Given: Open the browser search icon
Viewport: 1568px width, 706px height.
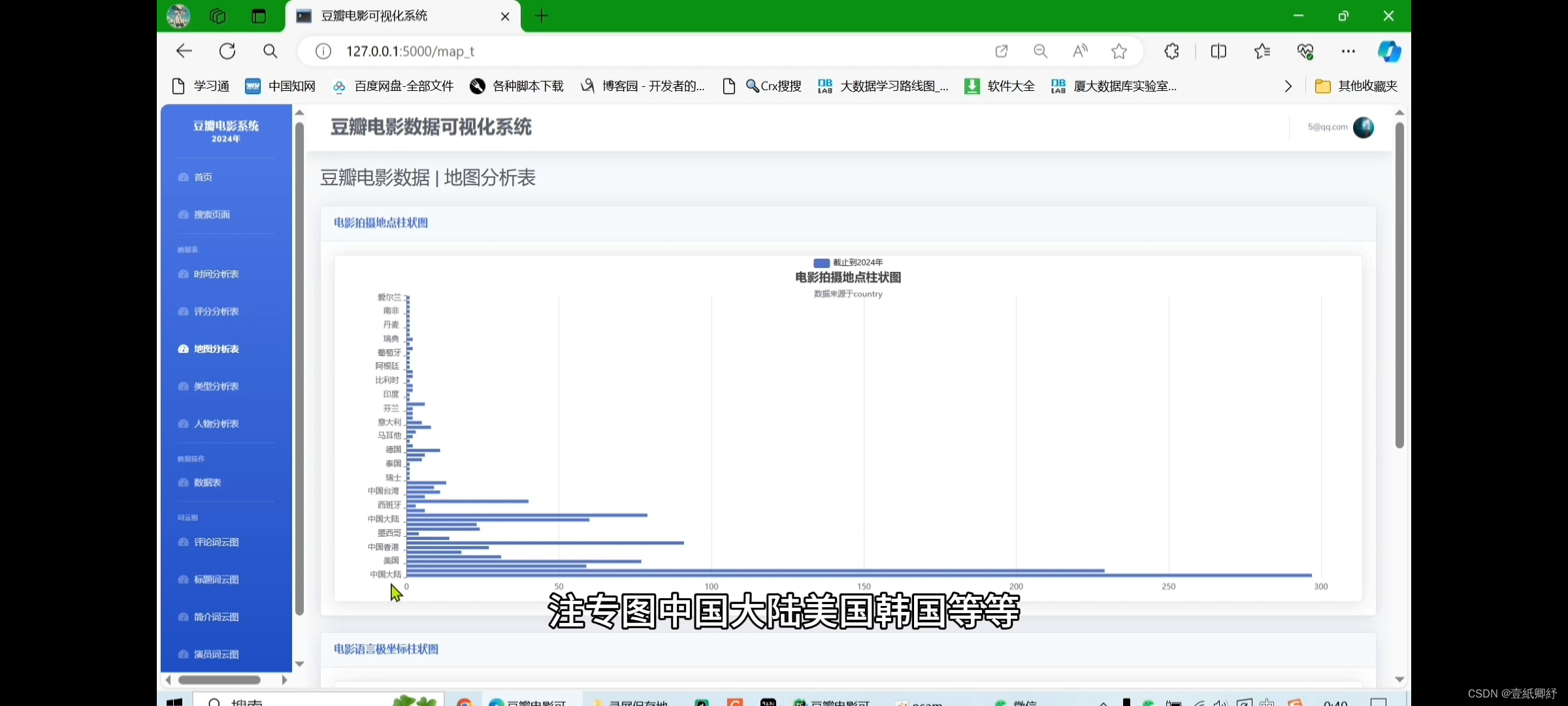Looking at the screenshot, I should 270,51.
